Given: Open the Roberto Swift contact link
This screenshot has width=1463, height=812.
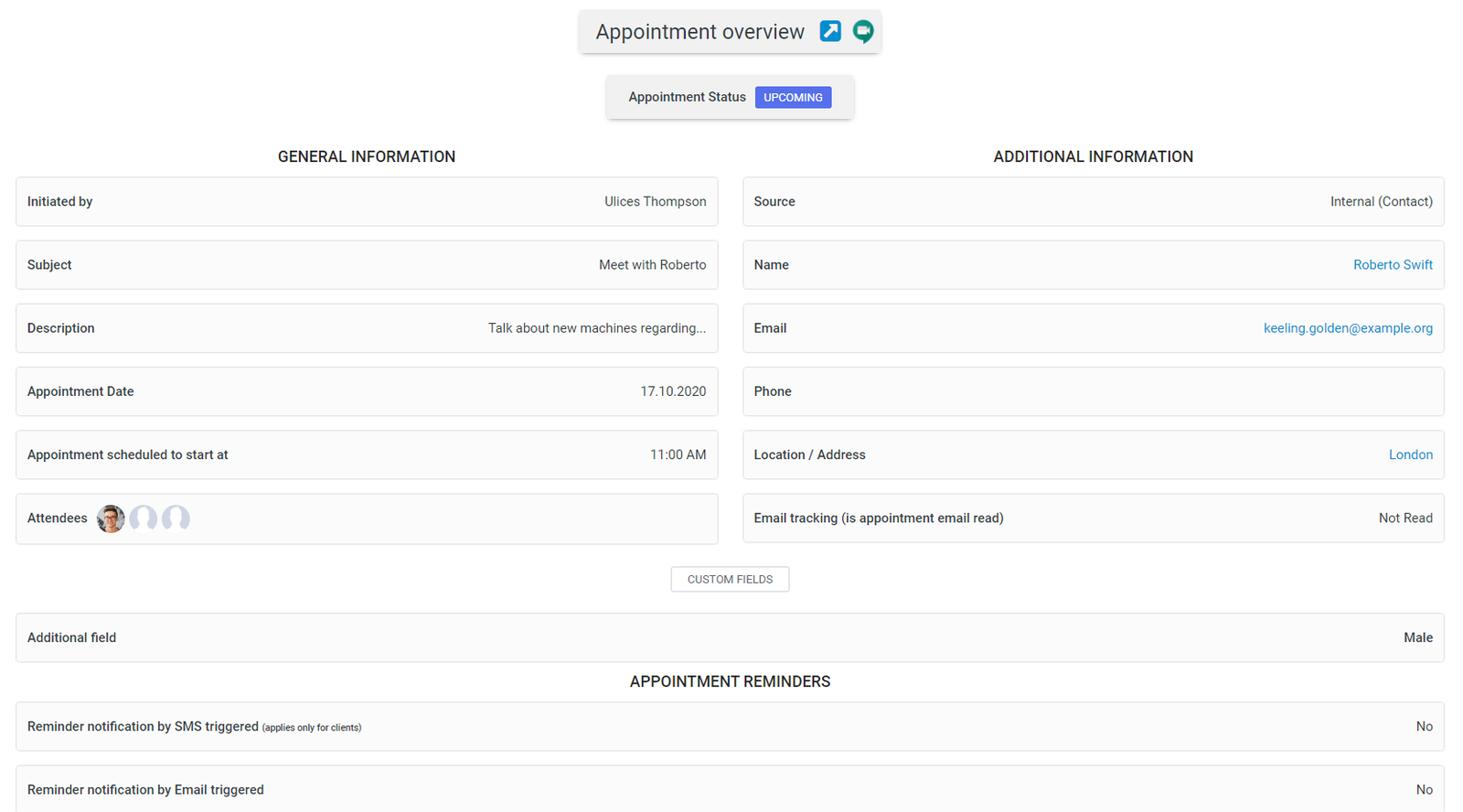Looking at the screenshot, I should click(x=1392, y=265).
